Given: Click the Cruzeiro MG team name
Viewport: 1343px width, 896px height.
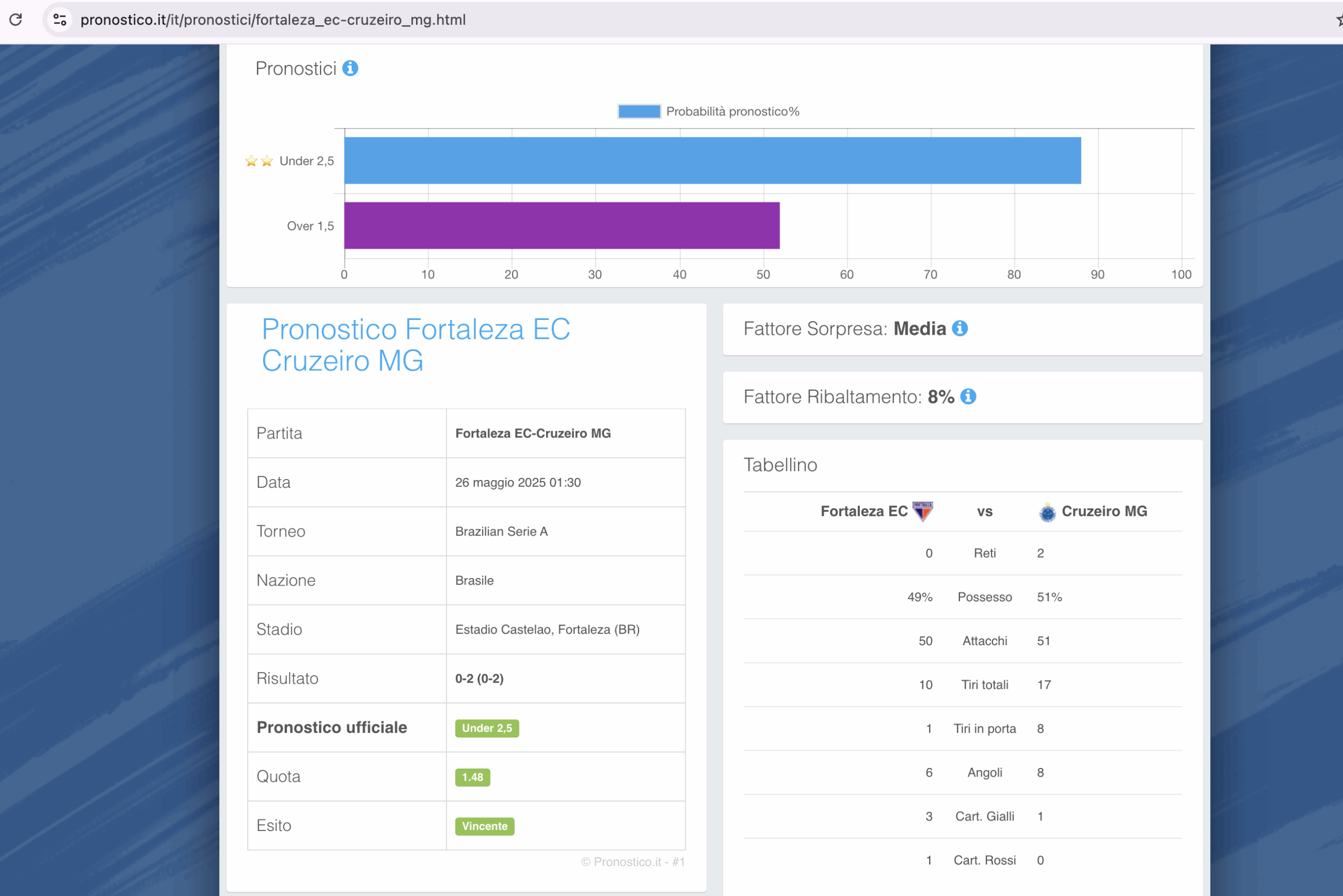Looking at the screenshot, I should [x=1104, y=511].
